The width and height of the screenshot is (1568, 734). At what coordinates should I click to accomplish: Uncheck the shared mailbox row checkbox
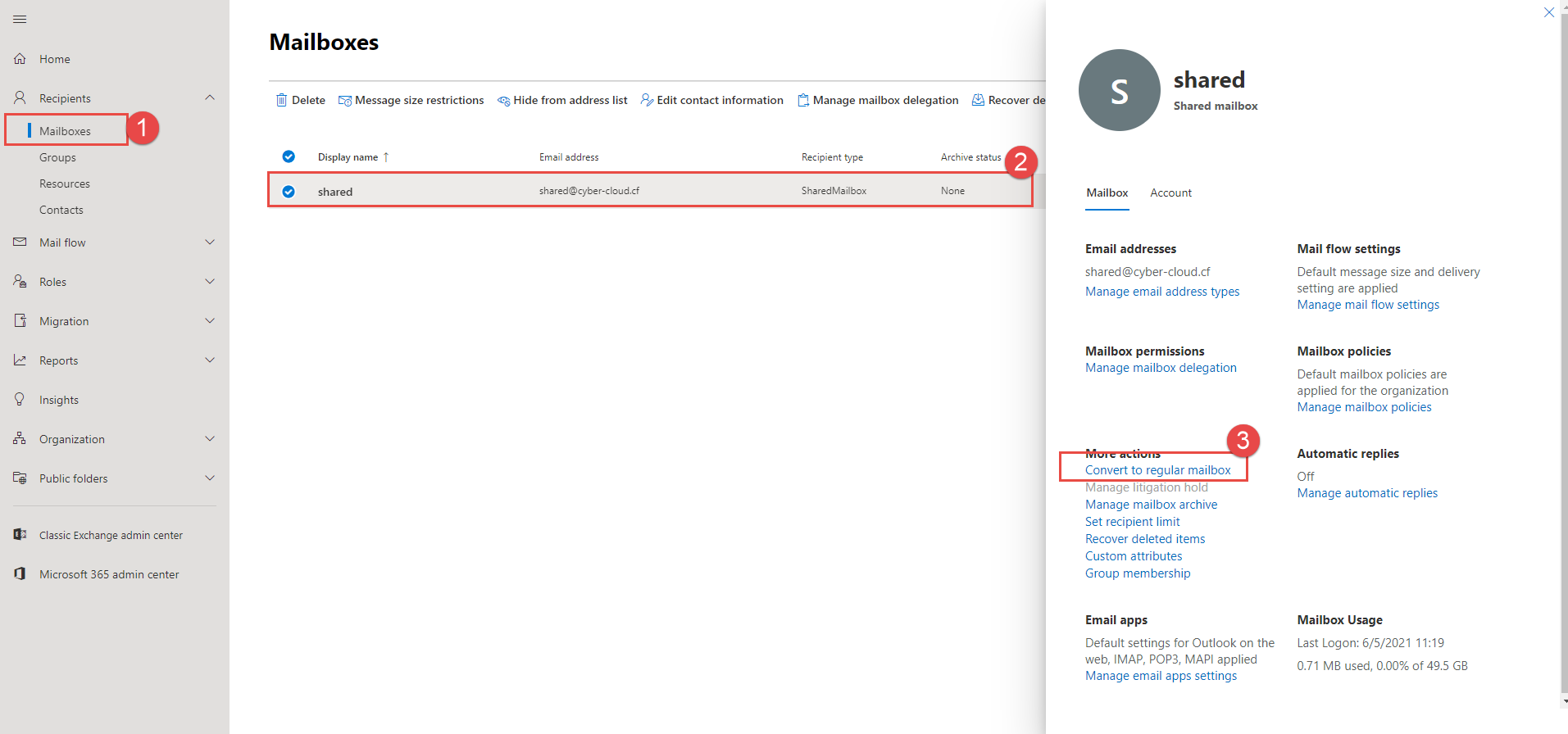(x=289, y=192)
